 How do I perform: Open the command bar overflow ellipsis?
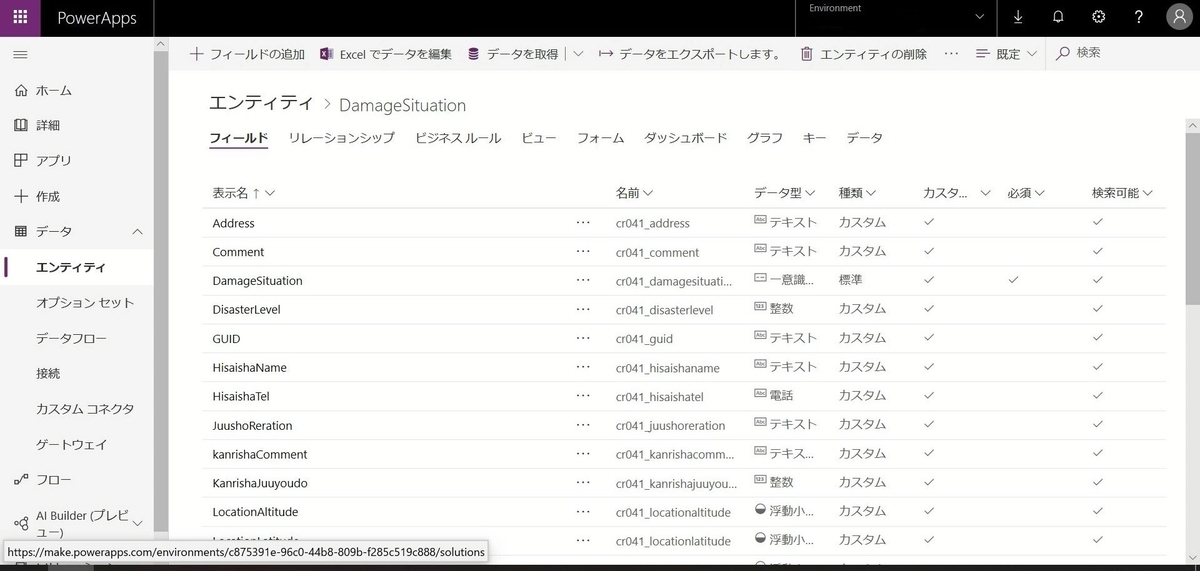tap(951, 54)
